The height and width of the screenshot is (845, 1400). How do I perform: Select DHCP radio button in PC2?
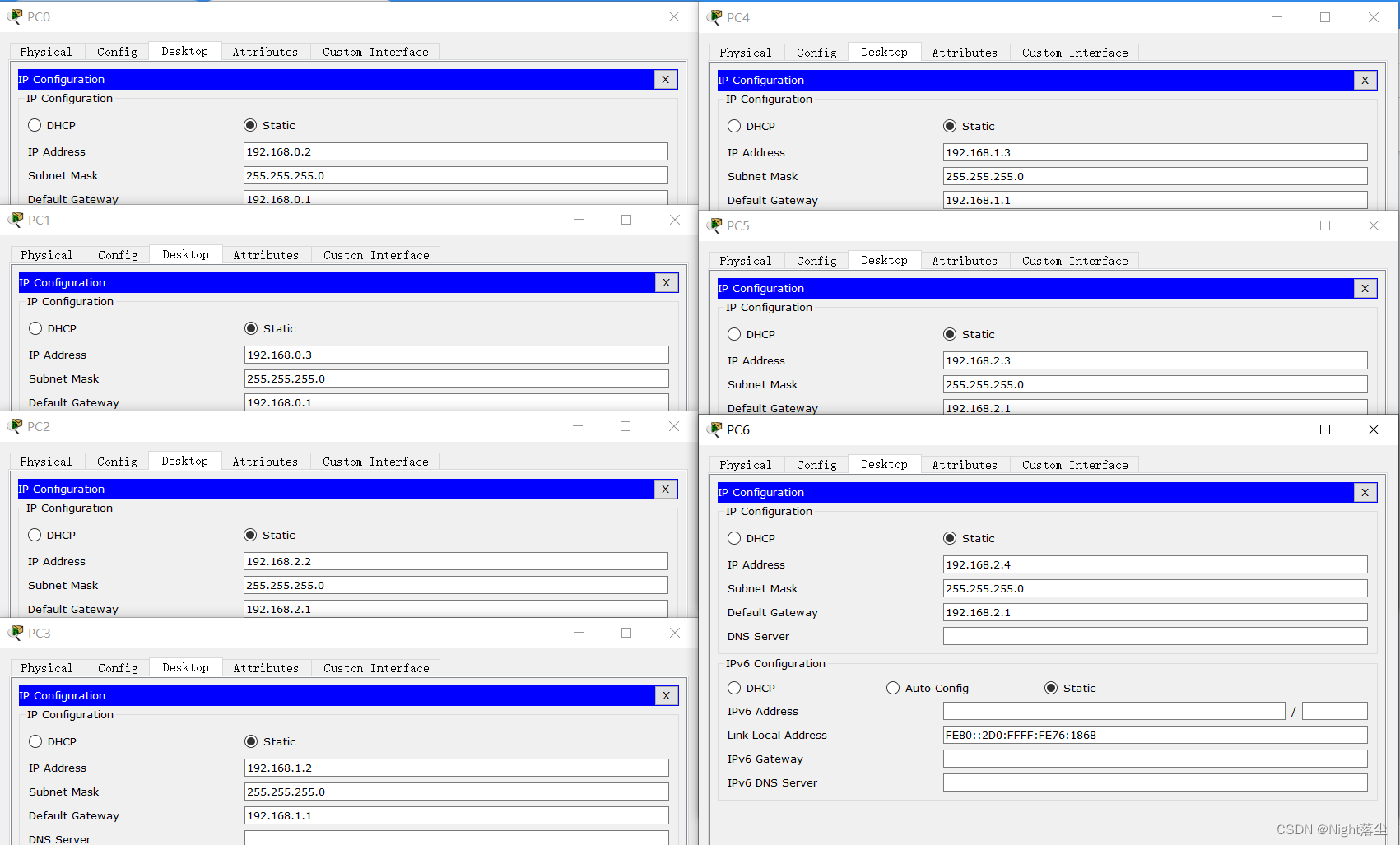click(35, 535)
